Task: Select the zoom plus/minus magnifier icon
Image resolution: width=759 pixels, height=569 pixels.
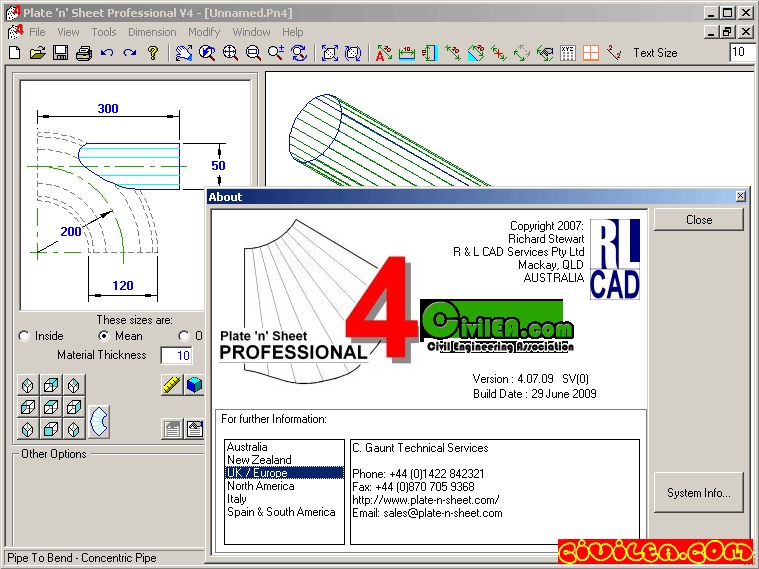Action: click(x=276, y=52)
